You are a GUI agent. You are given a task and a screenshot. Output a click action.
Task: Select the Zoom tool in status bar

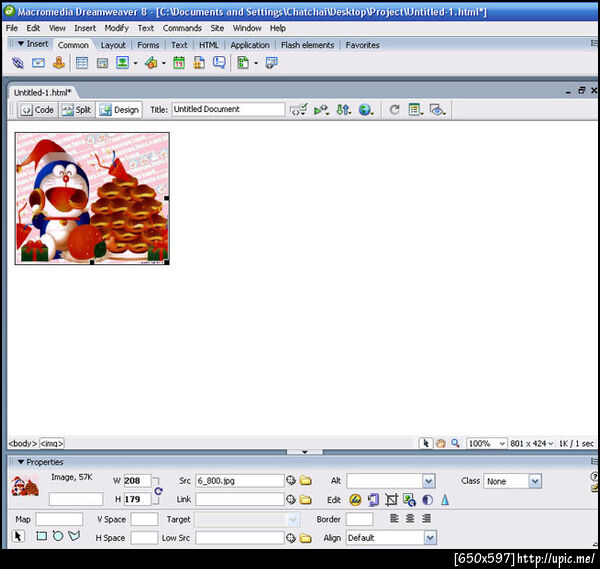tap(455, 443)
